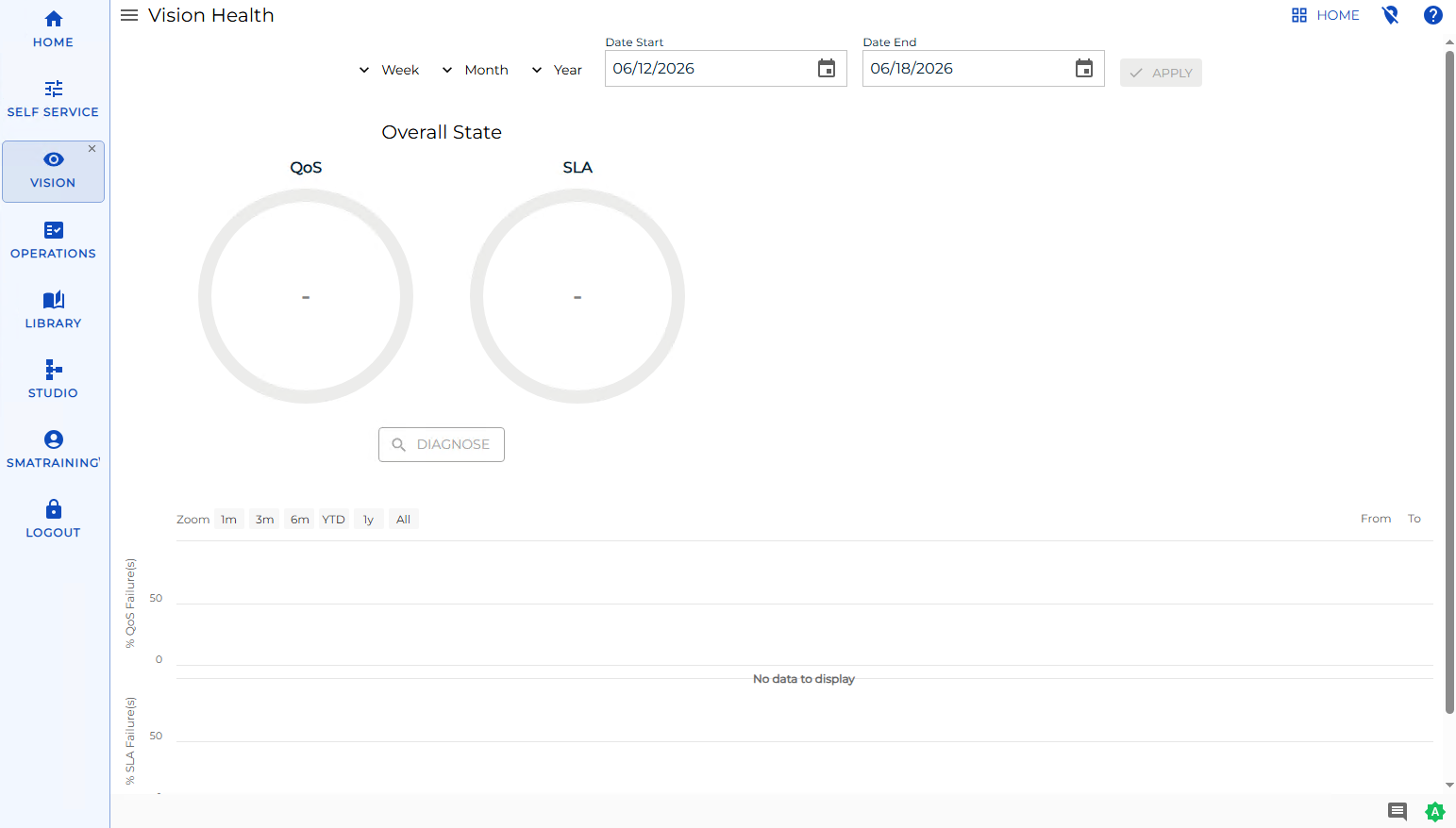Set chart zoom to 3m

tap(265, 520)
